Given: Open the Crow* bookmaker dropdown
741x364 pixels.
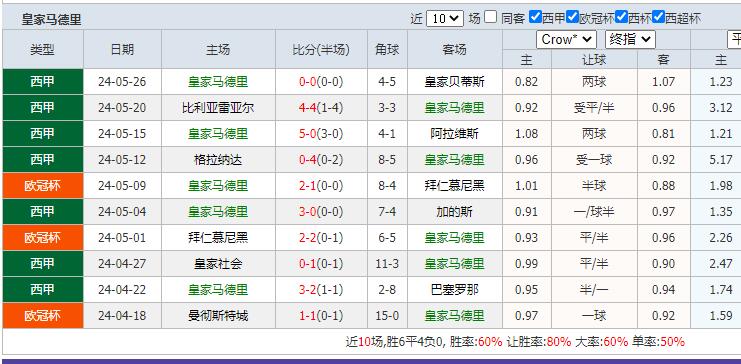Looking at the screenshot, I should click(x=566, y=40).
